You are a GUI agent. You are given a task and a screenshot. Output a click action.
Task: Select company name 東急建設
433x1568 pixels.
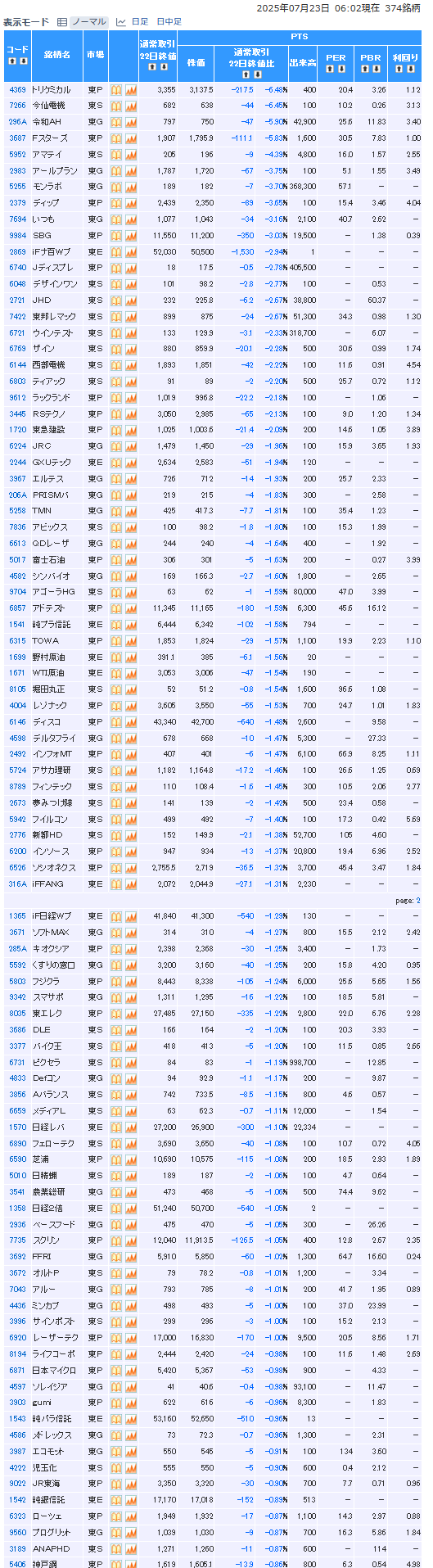coord(47,429)
